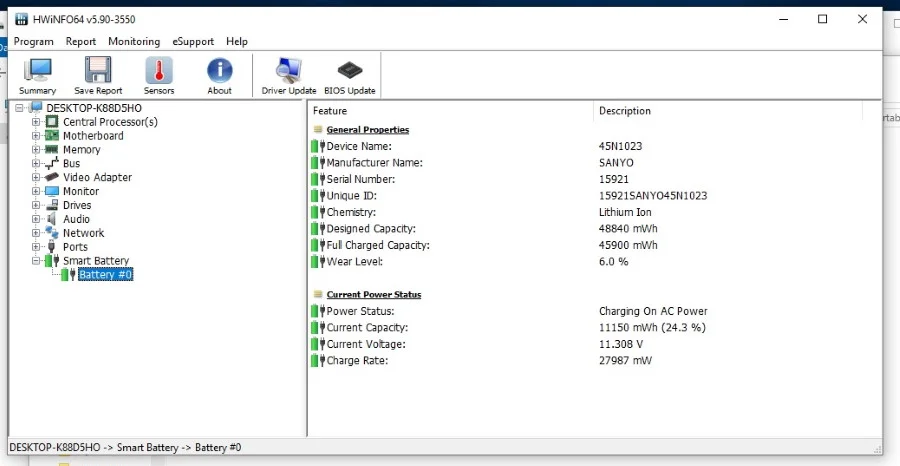Select the Battery #0 tree item
900x466 pixels.
[106, 274]
